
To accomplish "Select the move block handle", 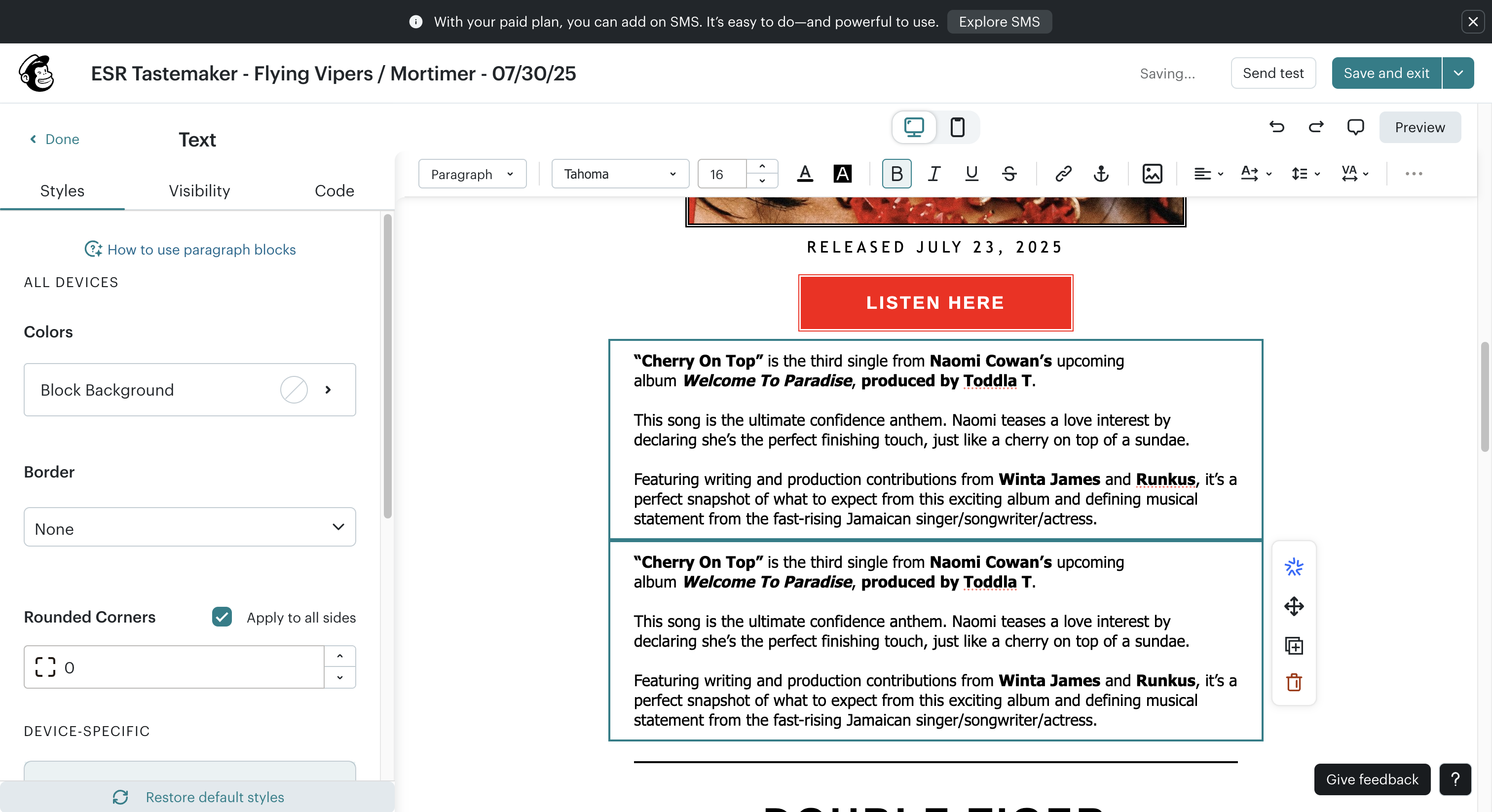I will point(1294,606).
